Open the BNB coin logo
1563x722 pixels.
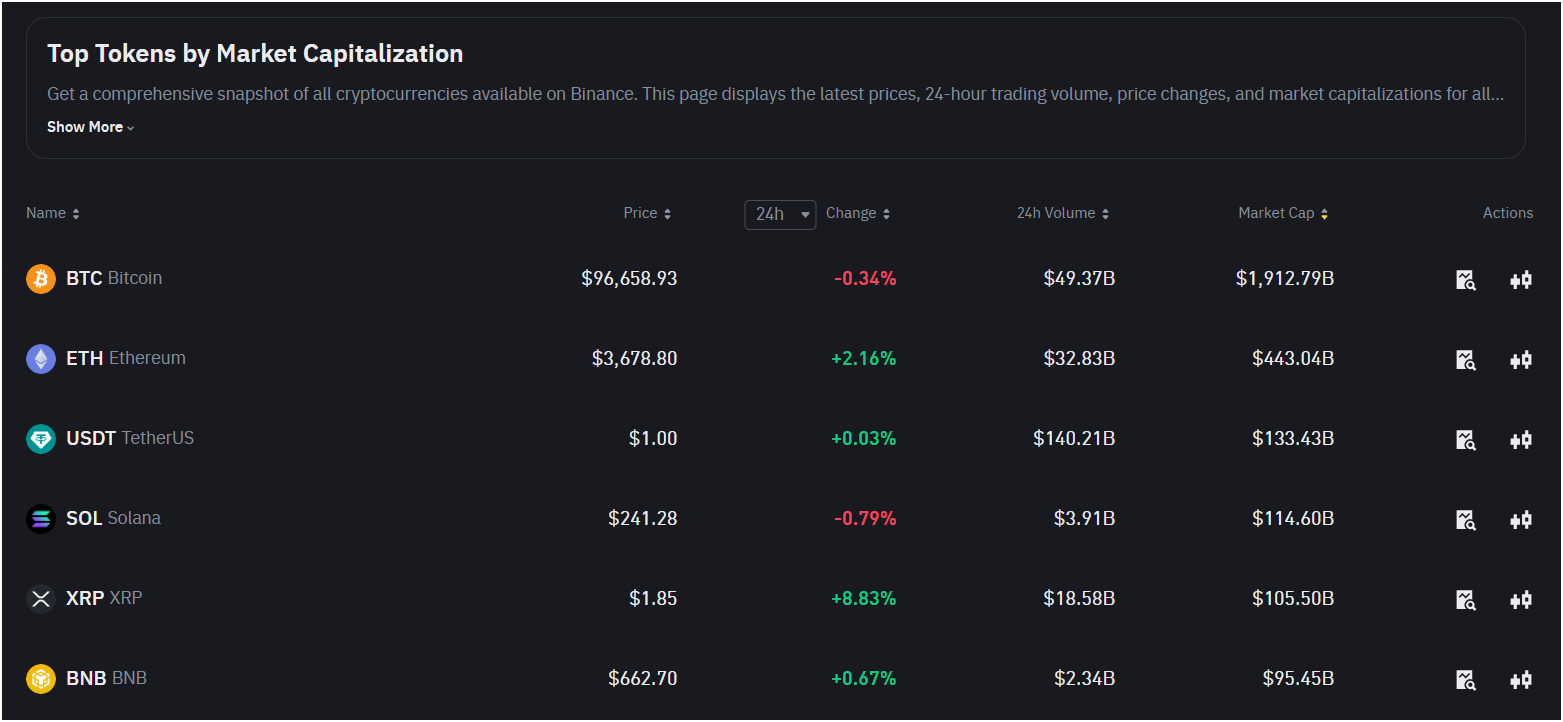pyautogui.click(x=41, y=679)
